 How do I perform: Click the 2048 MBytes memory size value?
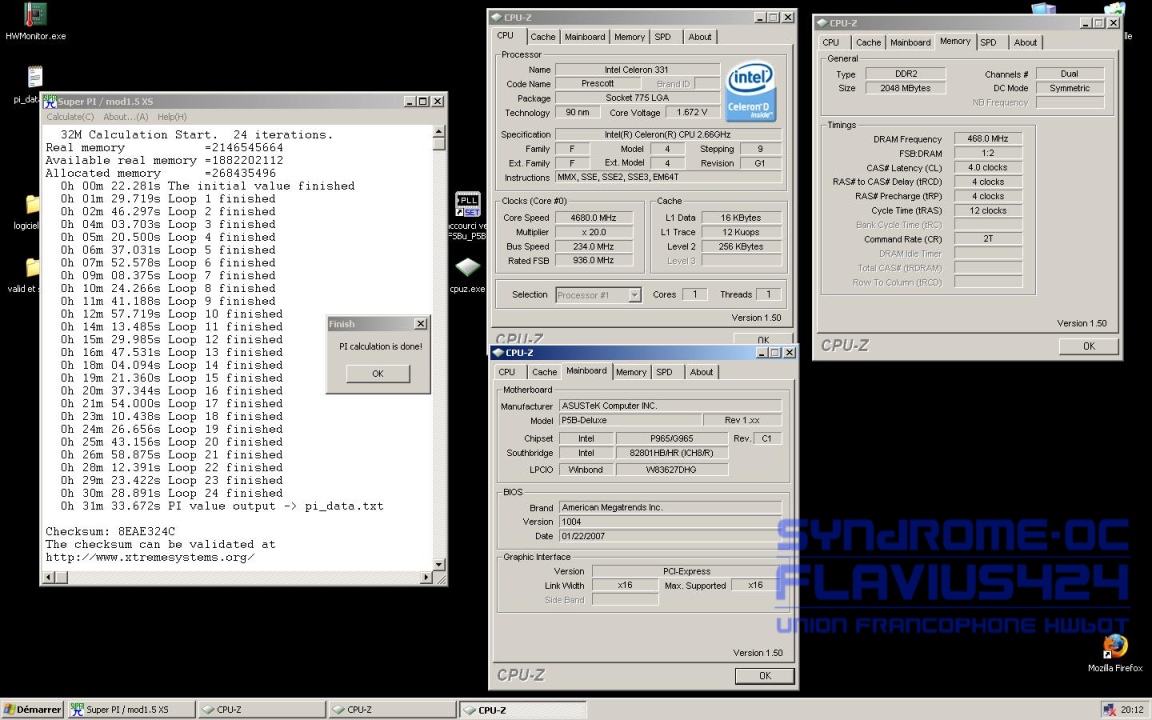pyautogui.click(x=905, y=87)
